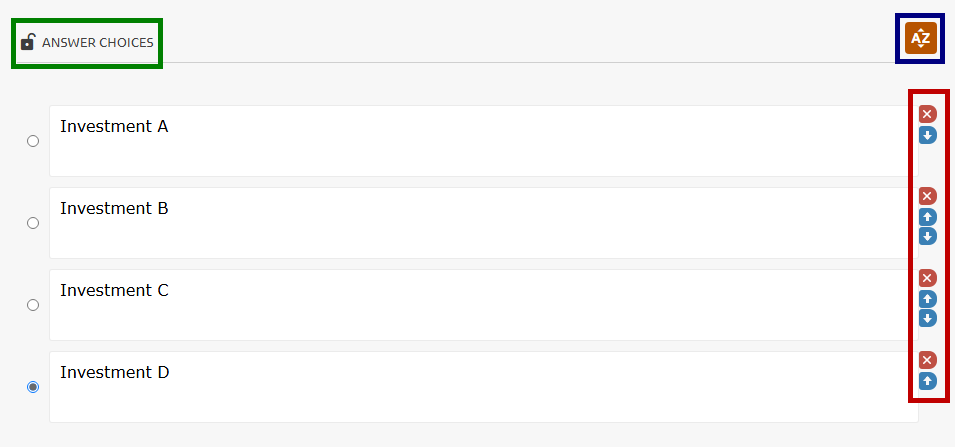Mark Investment B as the correct answer
Viewport: 955px width, 447px height.
[x=33, y=223]
